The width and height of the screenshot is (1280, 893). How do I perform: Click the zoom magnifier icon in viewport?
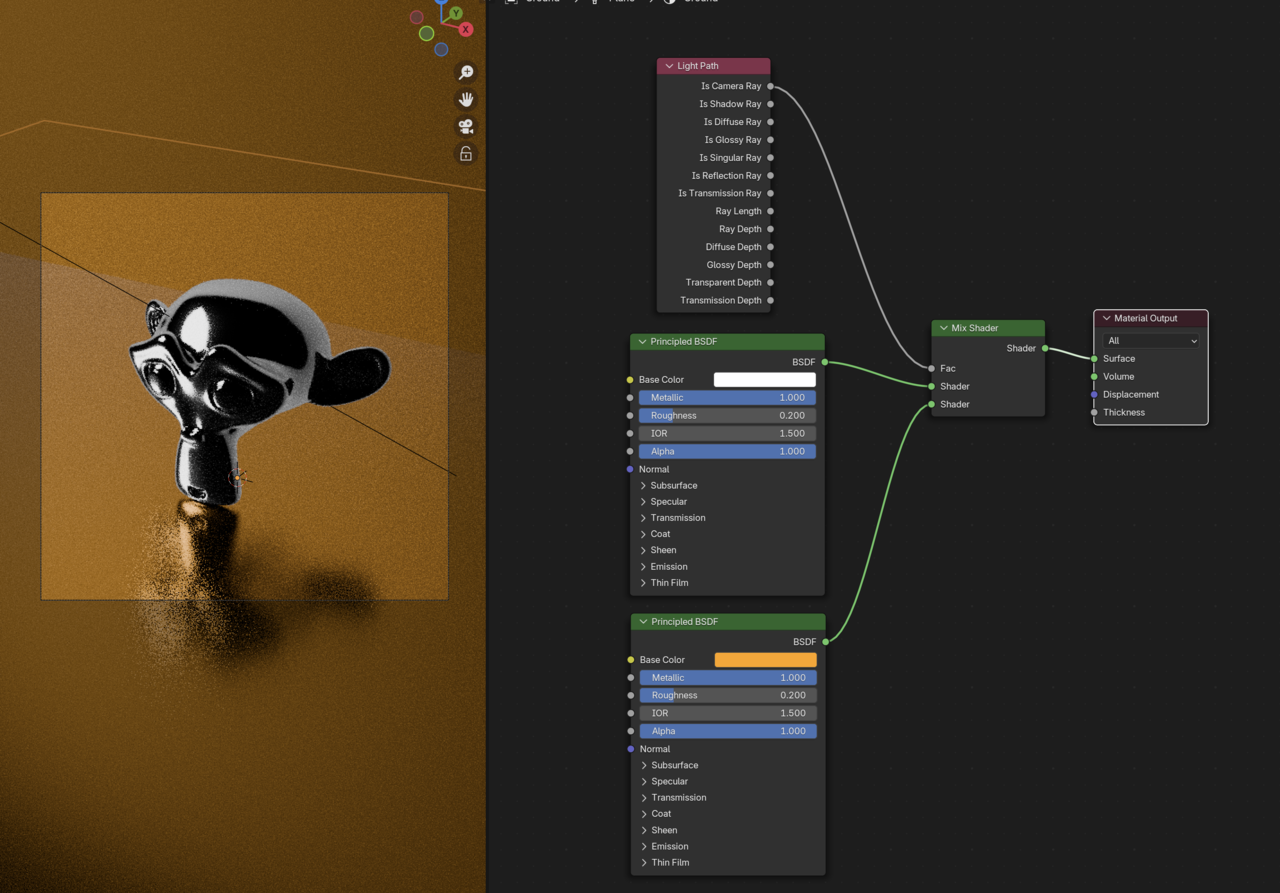[x=466, y=72]
